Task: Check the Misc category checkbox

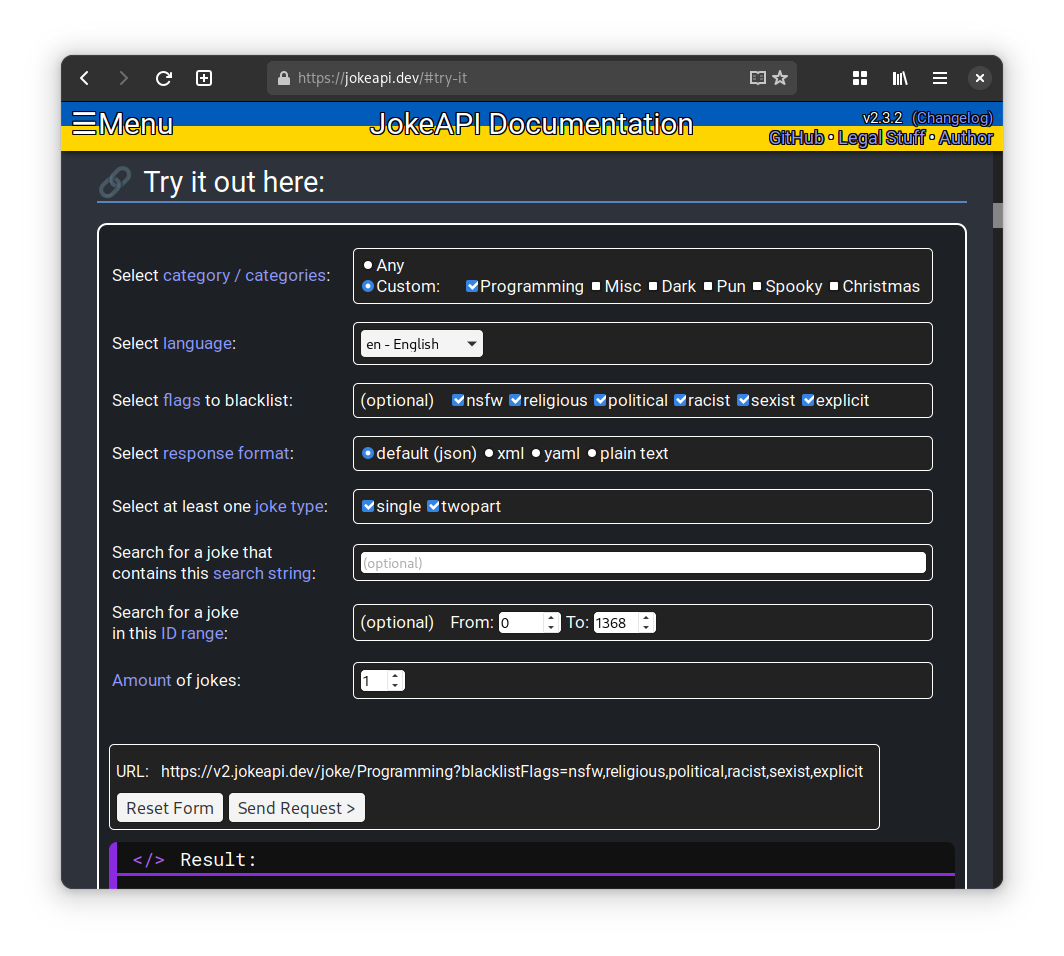Action: (596, 286)
